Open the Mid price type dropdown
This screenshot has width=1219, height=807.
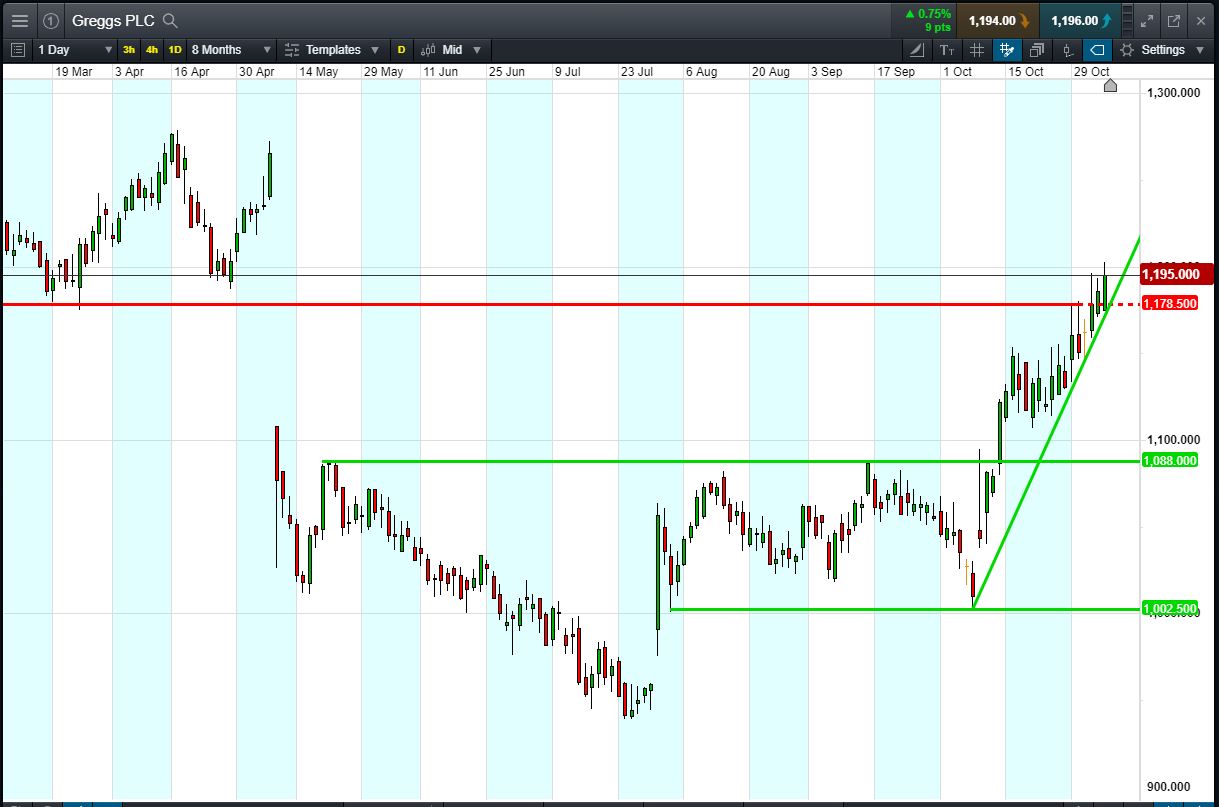click(451, 49)
